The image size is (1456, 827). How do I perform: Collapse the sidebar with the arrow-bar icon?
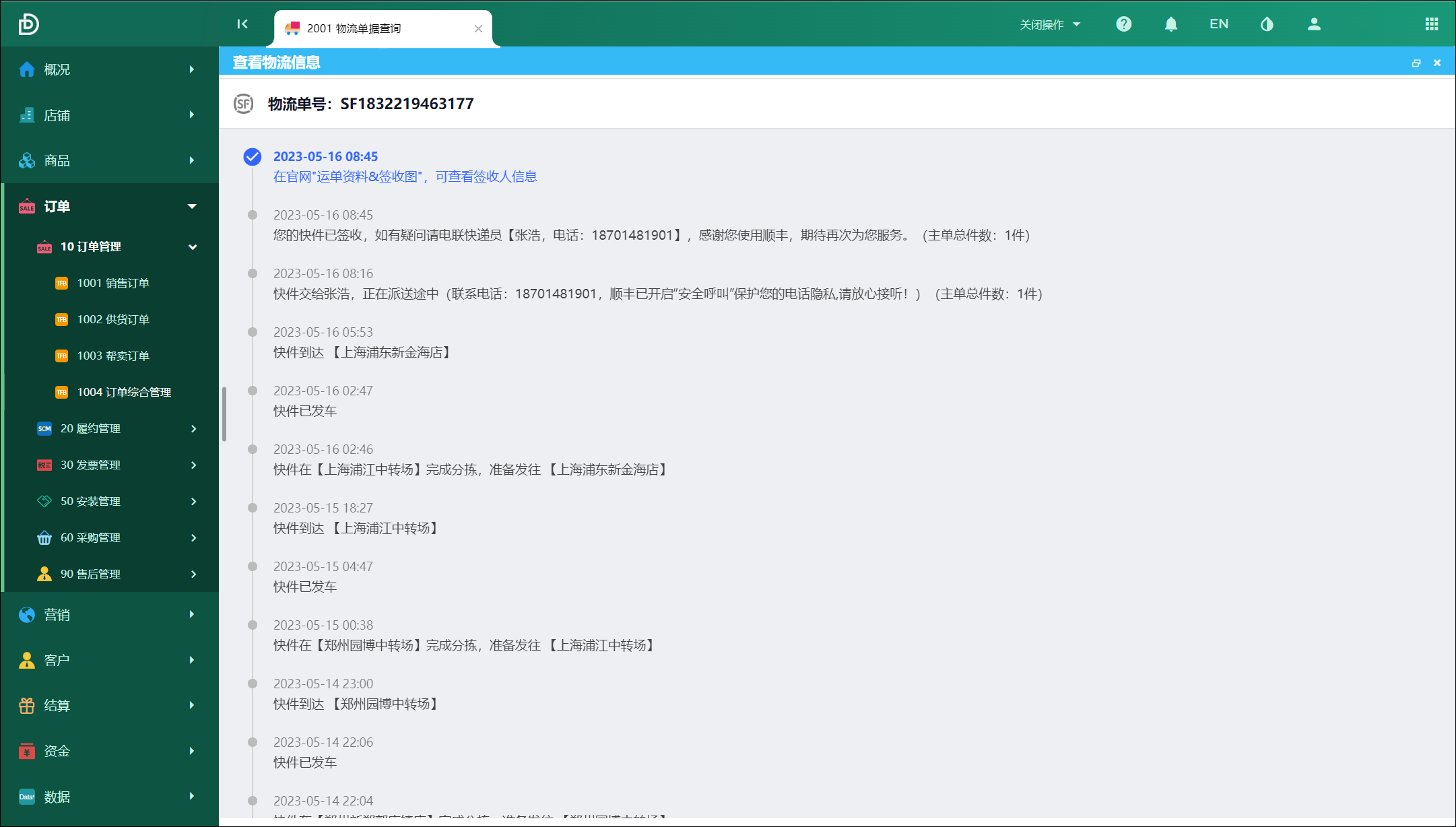pyautogui.click(x=242, y=24)
